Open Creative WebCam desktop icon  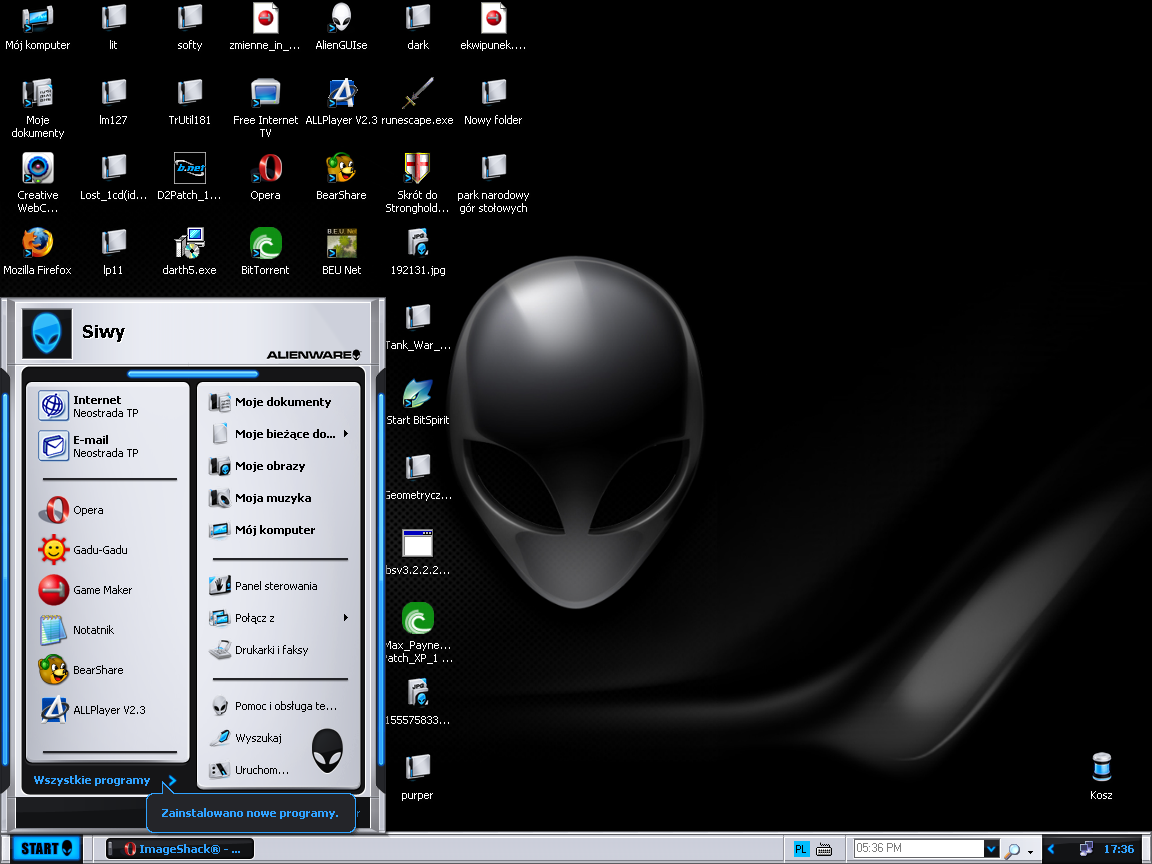click(x=37, y=169)
